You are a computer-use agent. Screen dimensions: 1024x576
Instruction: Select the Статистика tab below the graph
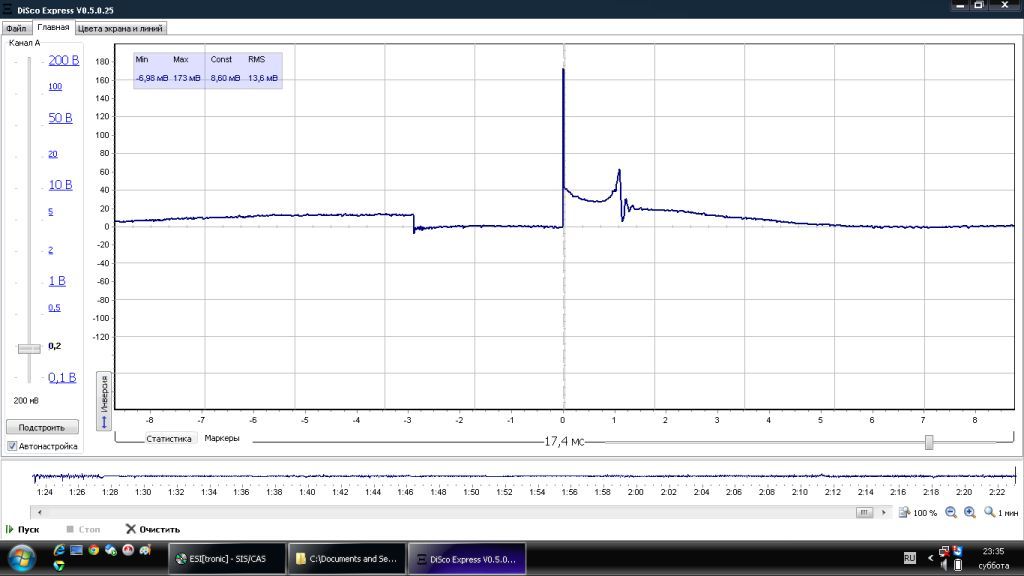click(x=168, y=438)
